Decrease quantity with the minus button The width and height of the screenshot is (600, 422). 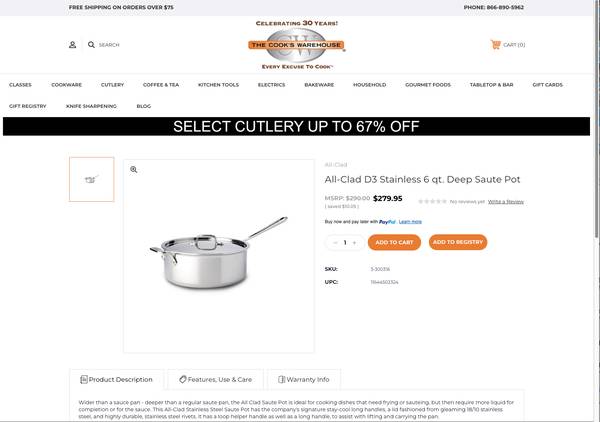(x=336, y=243)
